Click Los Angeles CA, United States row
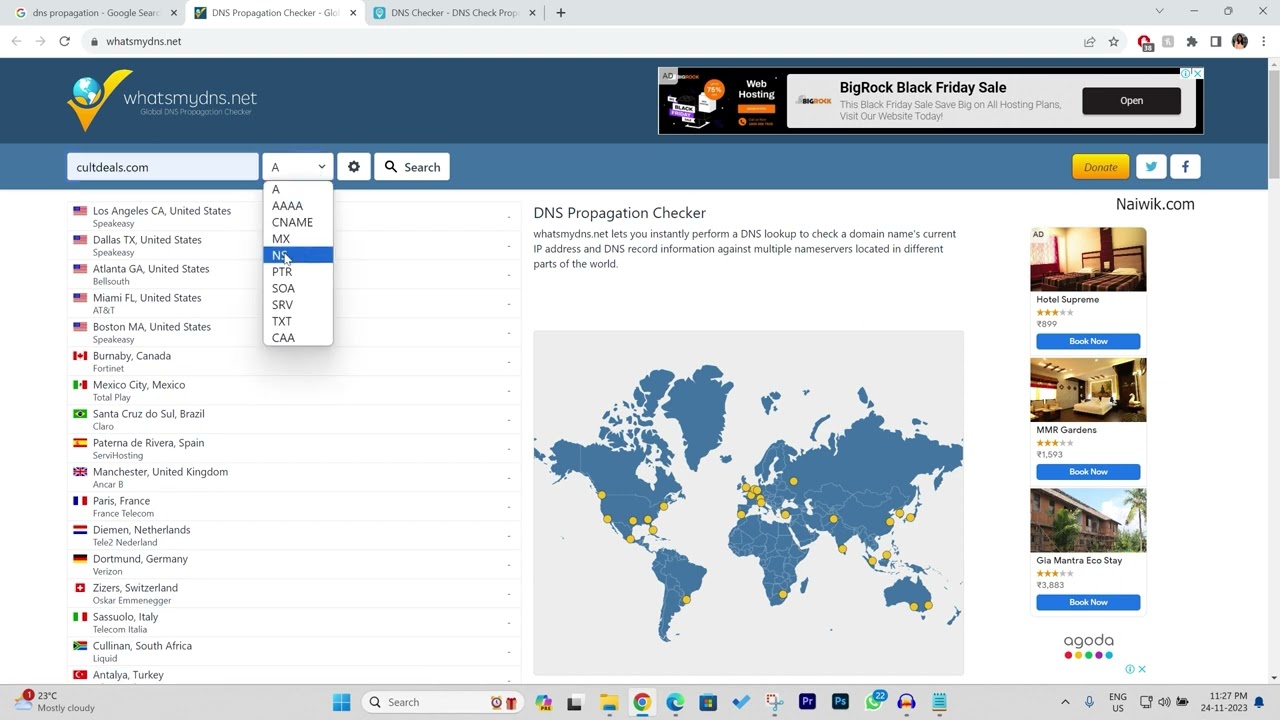 click(x=294, y=217)
